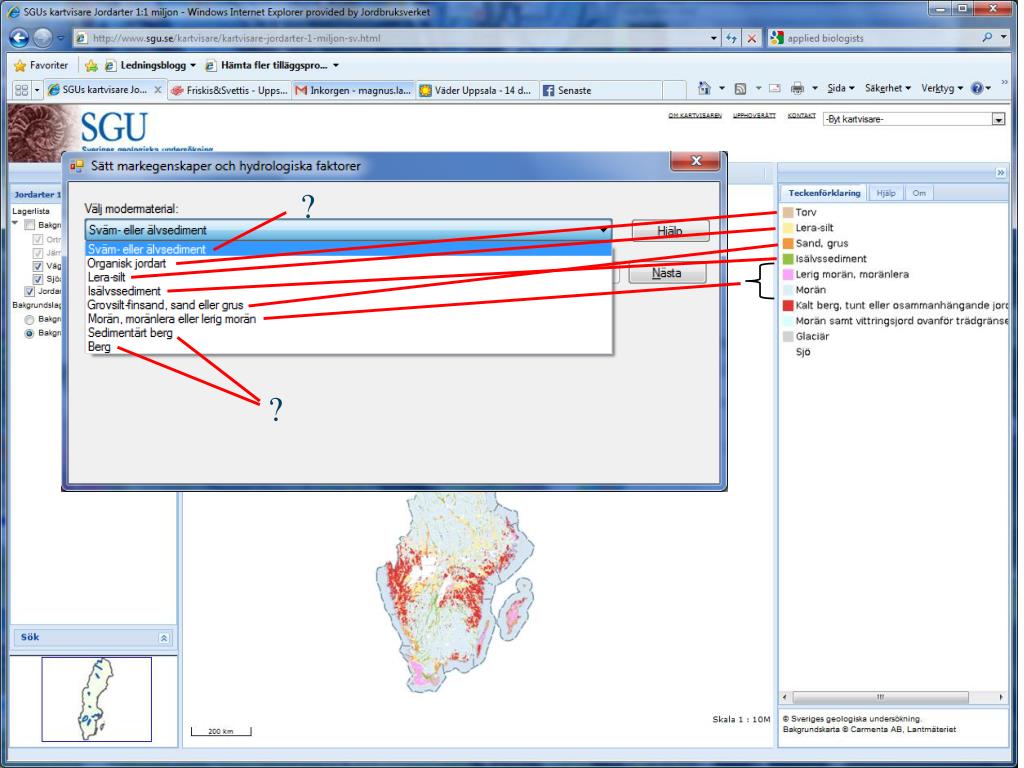Open search provider dropdown arrow
The height and width of the screenshot is (768, 1024).
click(1004, 38)
